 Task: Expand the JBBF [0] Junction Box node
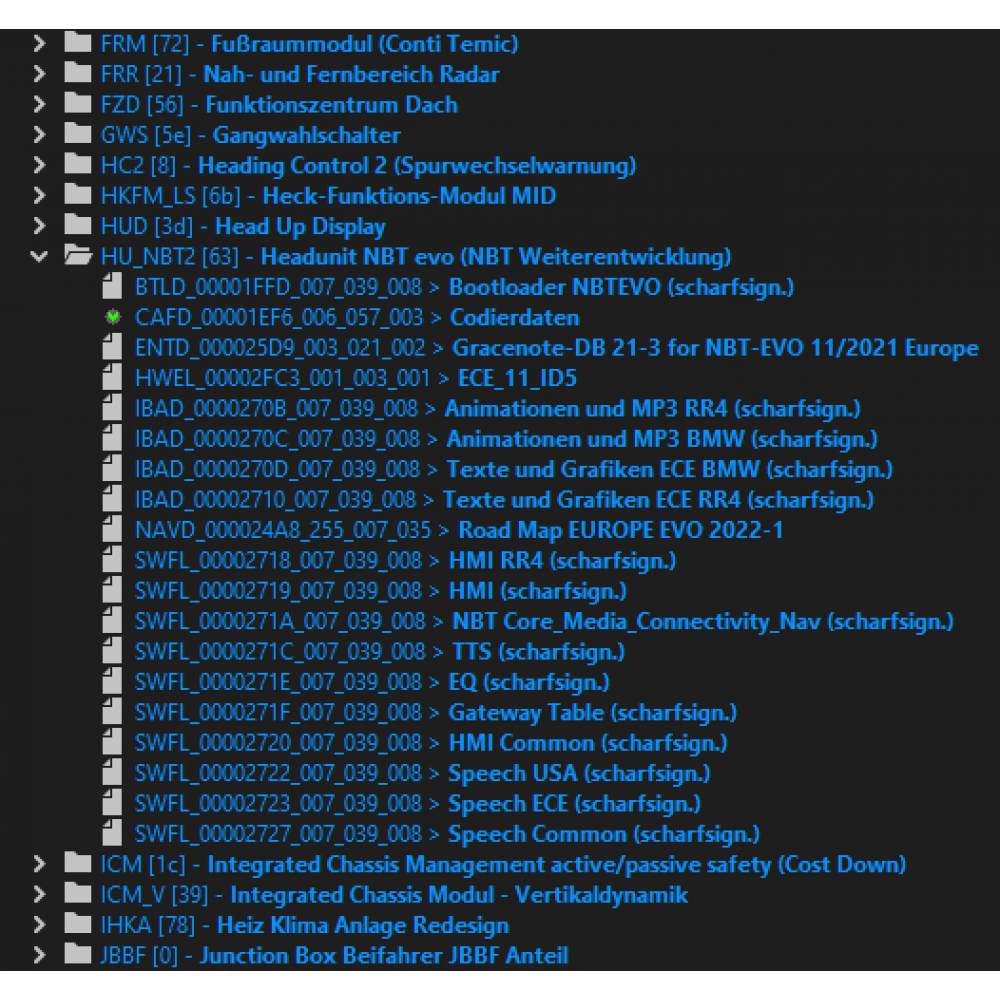pos(39,956)
